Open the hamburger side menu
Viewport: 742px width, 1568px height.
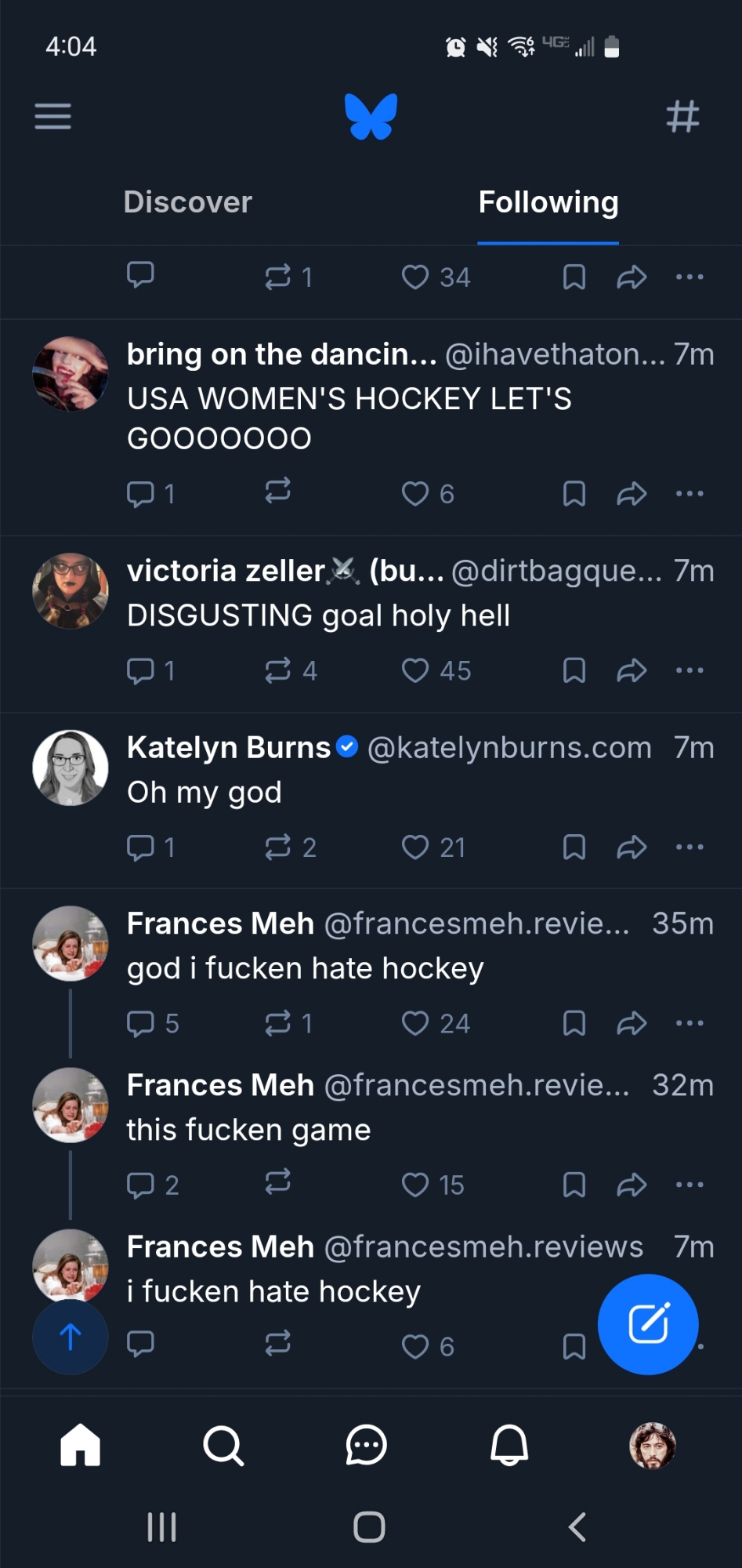point(52,116)
